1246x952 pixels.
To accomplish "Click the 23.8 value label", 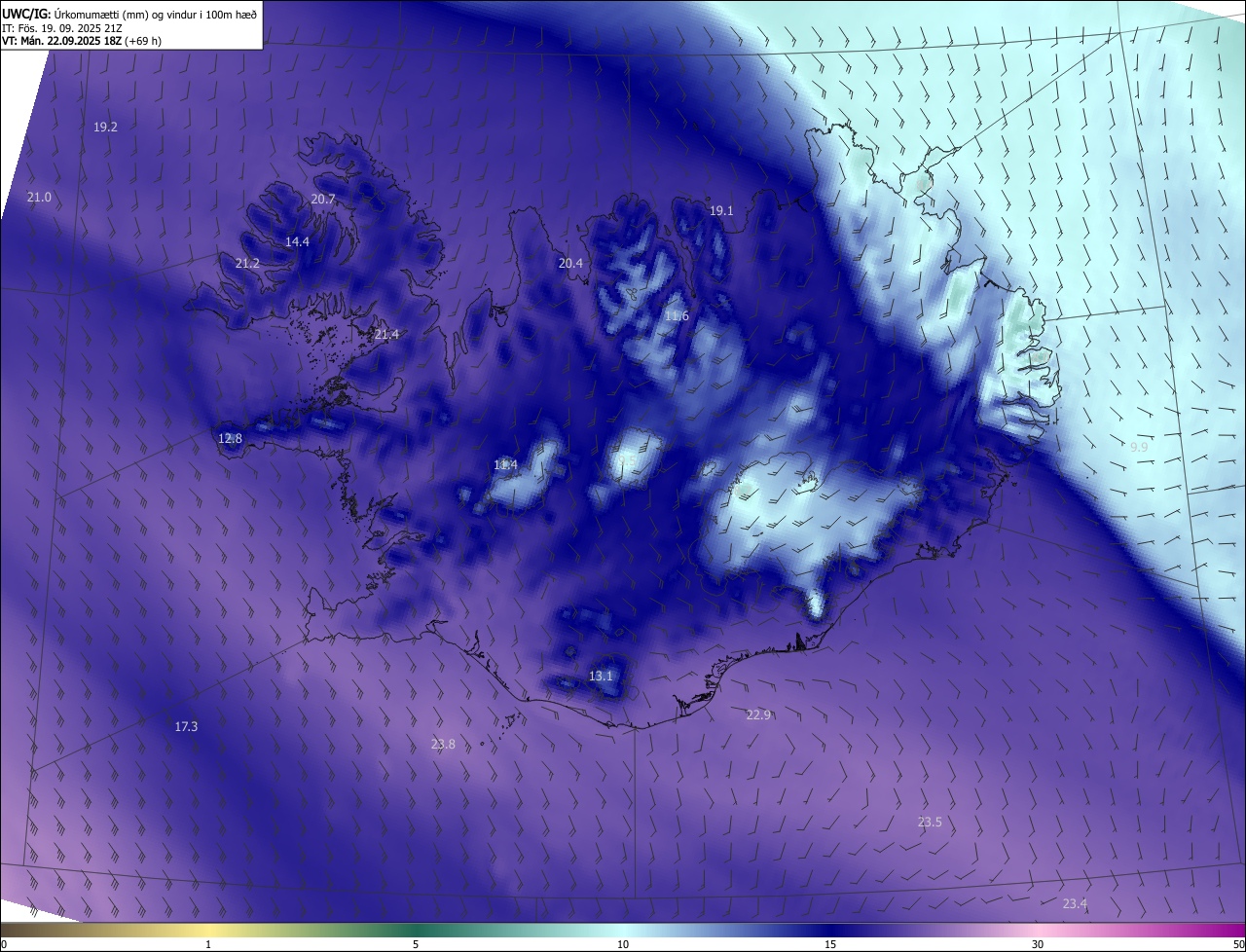I will click(x=443, y=745).
